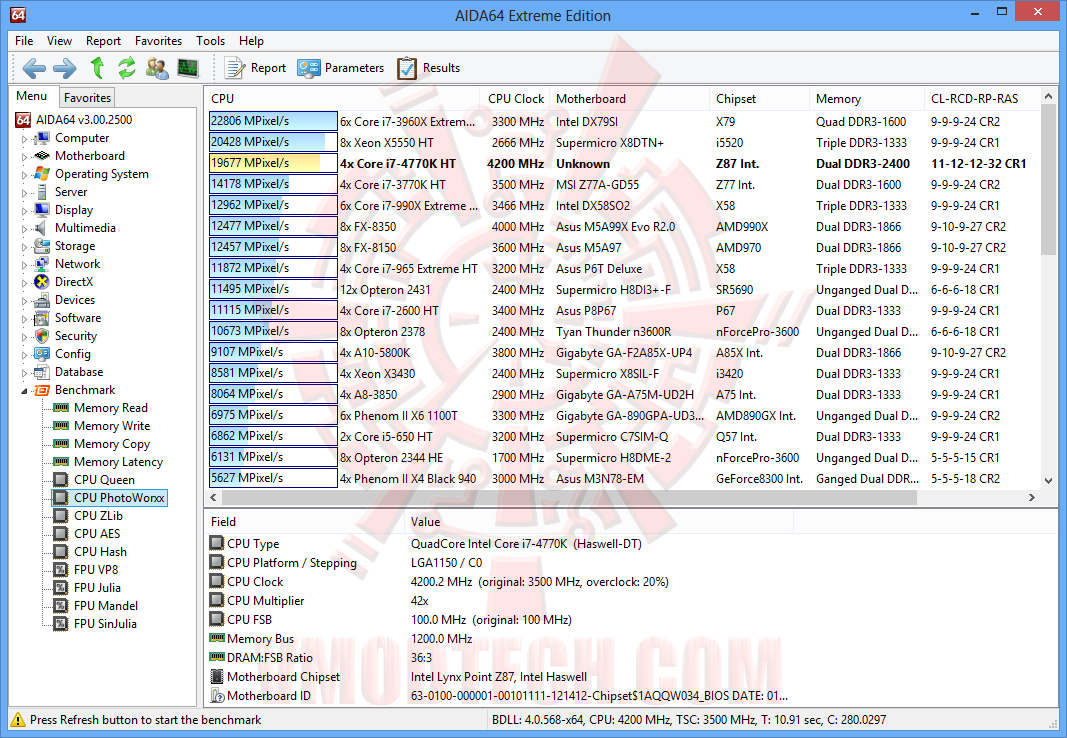Switch to the Menu tab

tap(32, 96)
